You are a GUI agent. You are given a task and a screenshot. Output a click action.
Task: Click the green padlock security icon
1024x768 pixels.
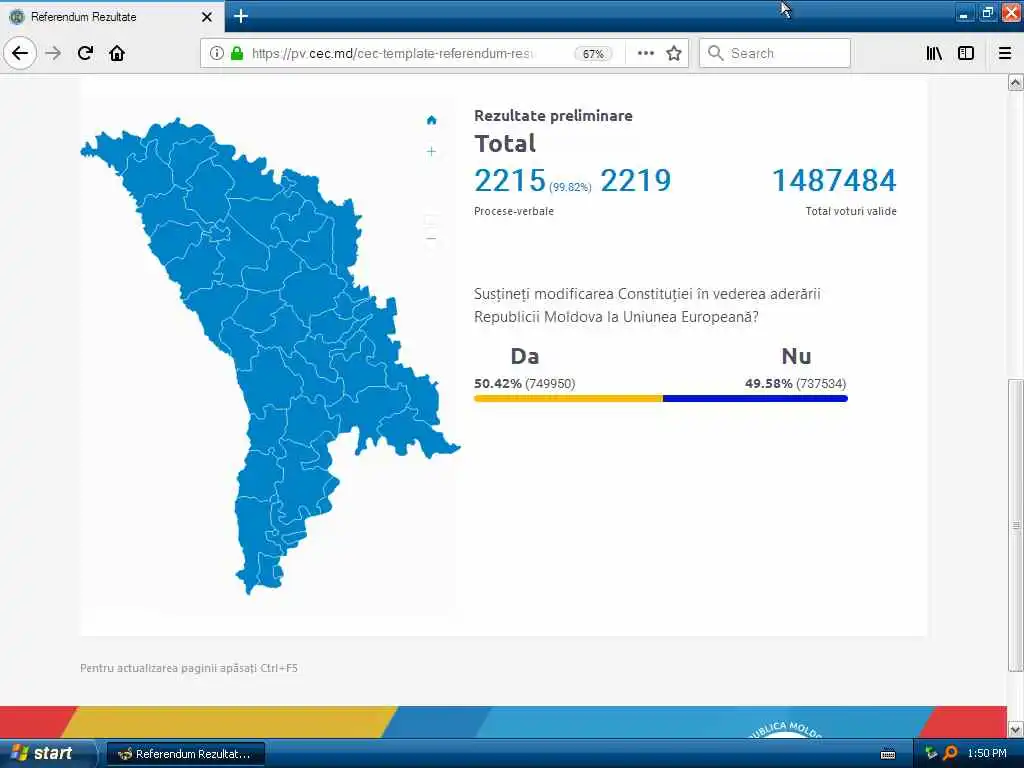236,53
